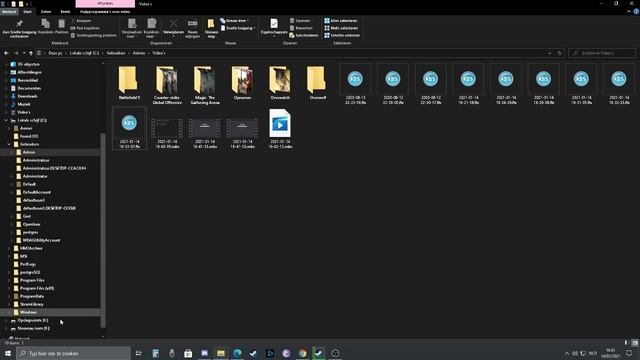Expand the Admin folder tree node
Image resolution: width=640 pixels, height=360 pixels.
tap(11, 152)
